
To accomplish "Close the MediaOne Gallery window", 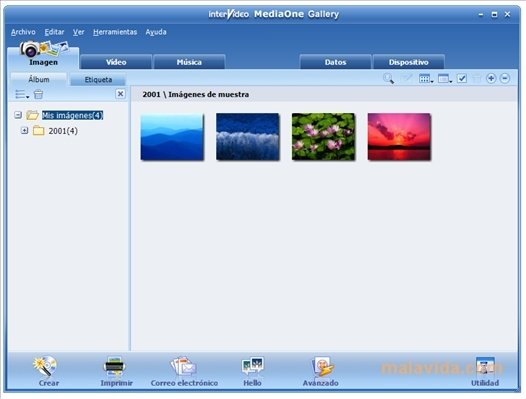I will tap(507, 14).
